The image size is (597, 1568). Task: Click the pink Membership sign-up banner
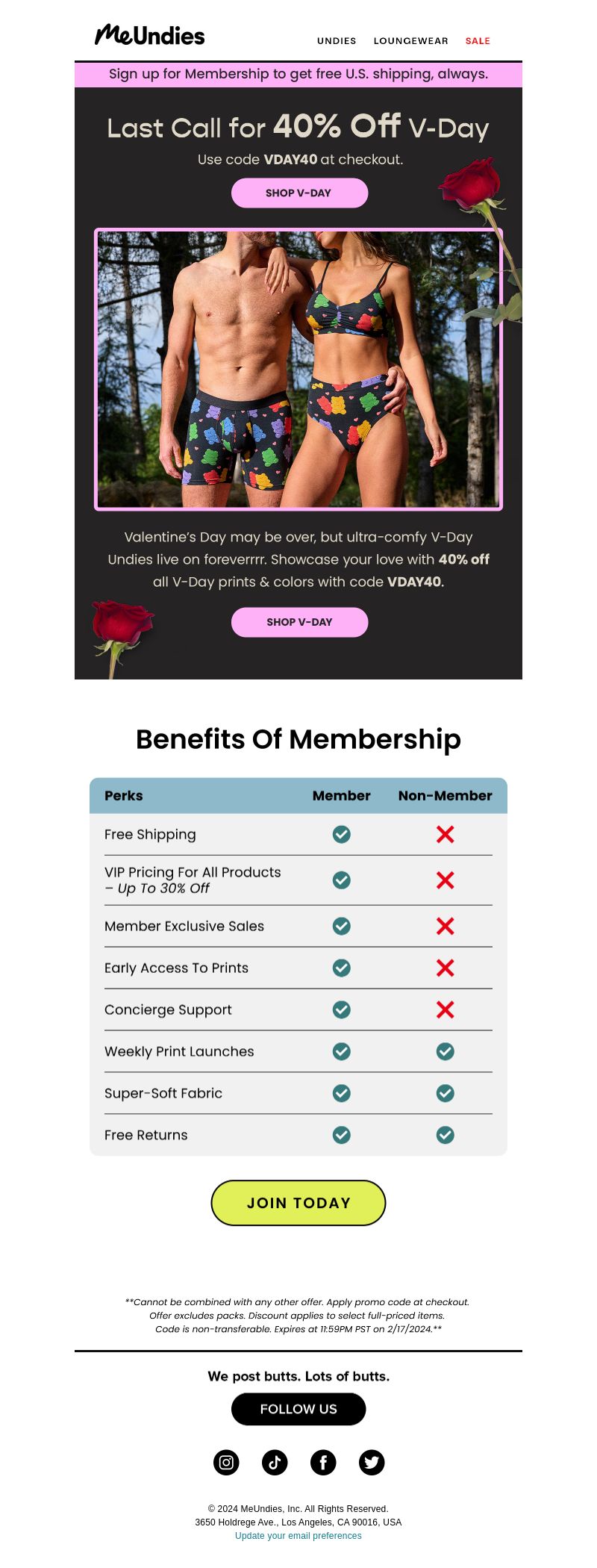pyautogui.click(x=298, y=74)
